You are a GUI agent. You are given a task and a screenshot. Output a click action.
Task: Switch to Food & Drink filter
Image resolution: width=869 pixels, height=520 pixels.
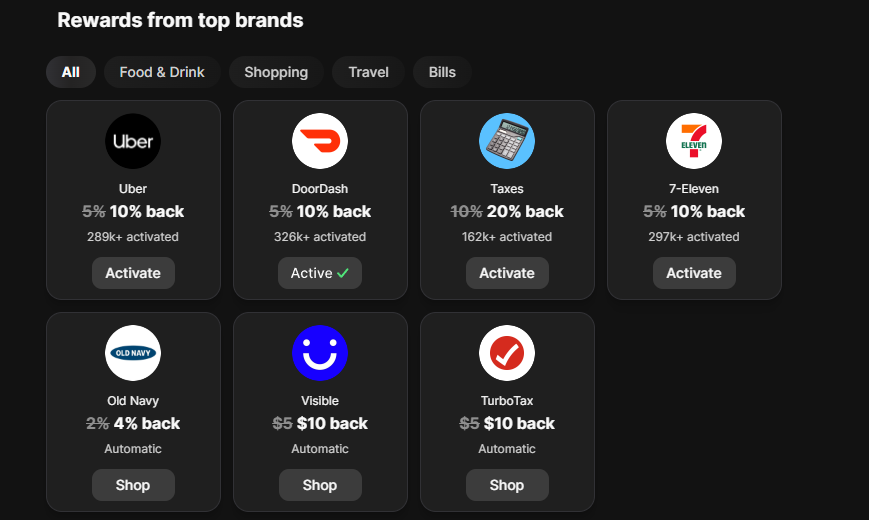pos(162,72)
